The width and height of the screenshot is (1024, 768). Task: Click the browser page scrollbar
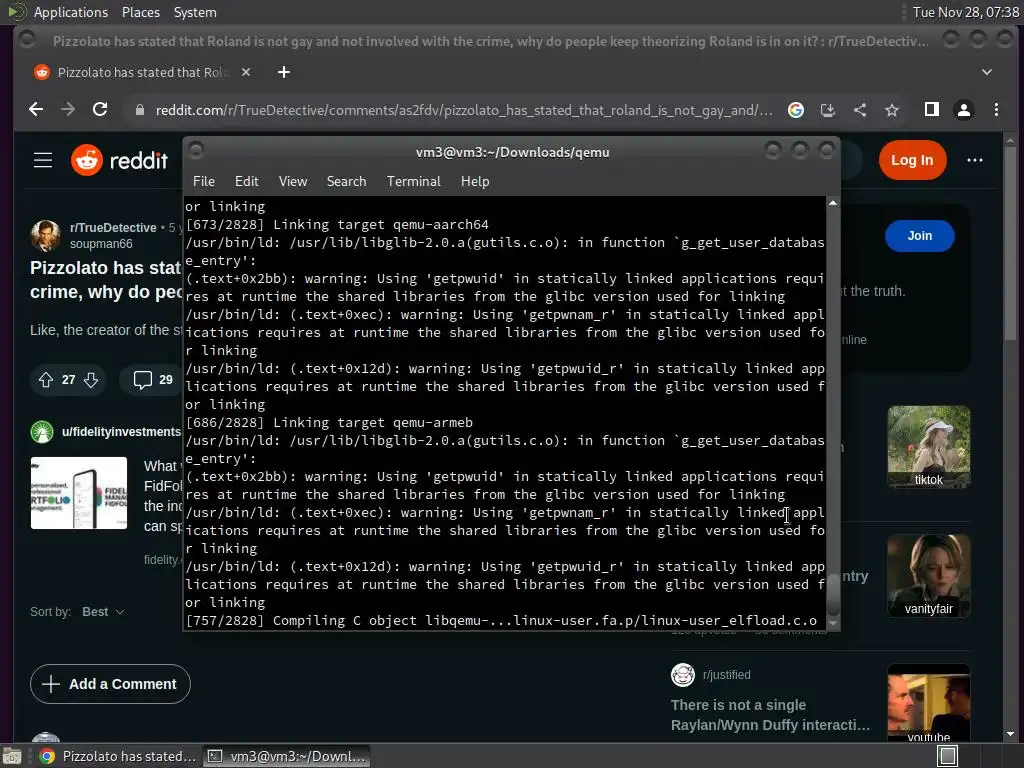click(x=1010, y=243)
